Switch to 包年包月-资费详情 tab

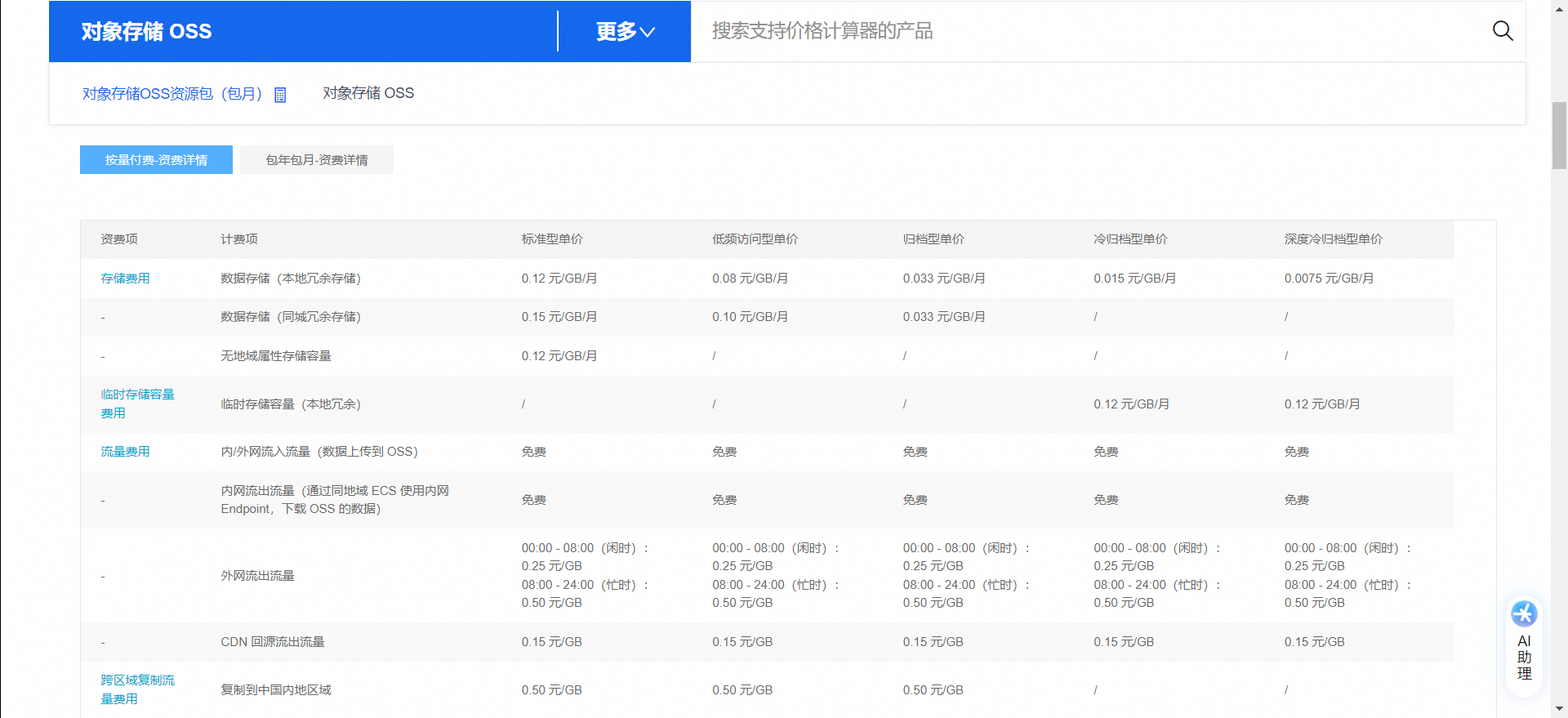tap(317, 160)
